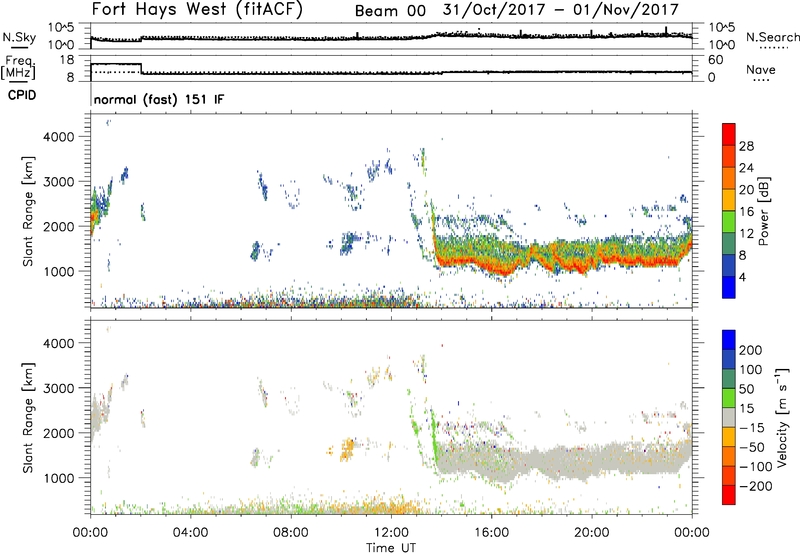Select the normal (fast) 151 IF text

(159, 99)
